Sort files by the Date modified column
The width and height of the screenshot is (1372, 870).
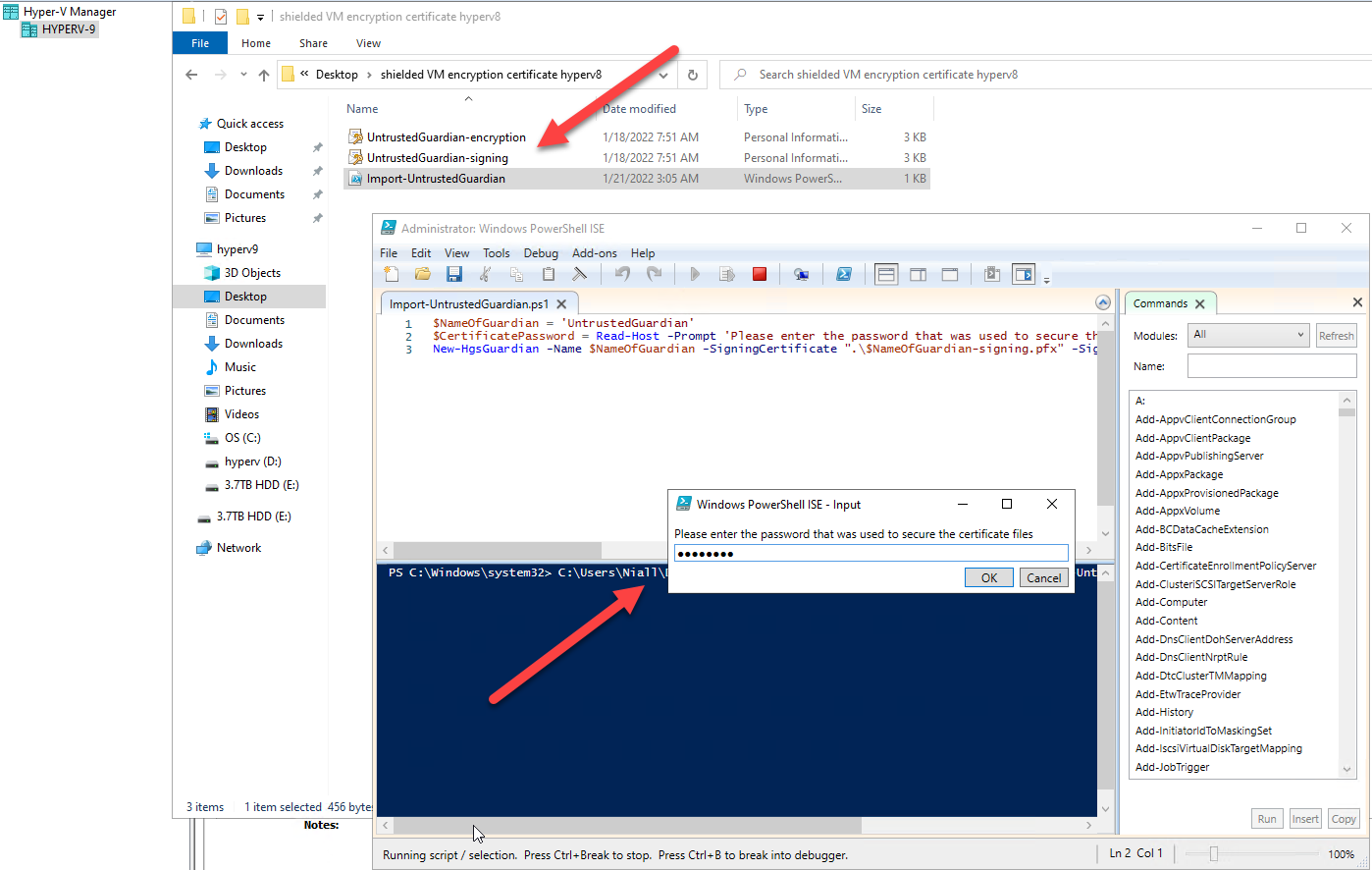(x=639, y=109)
